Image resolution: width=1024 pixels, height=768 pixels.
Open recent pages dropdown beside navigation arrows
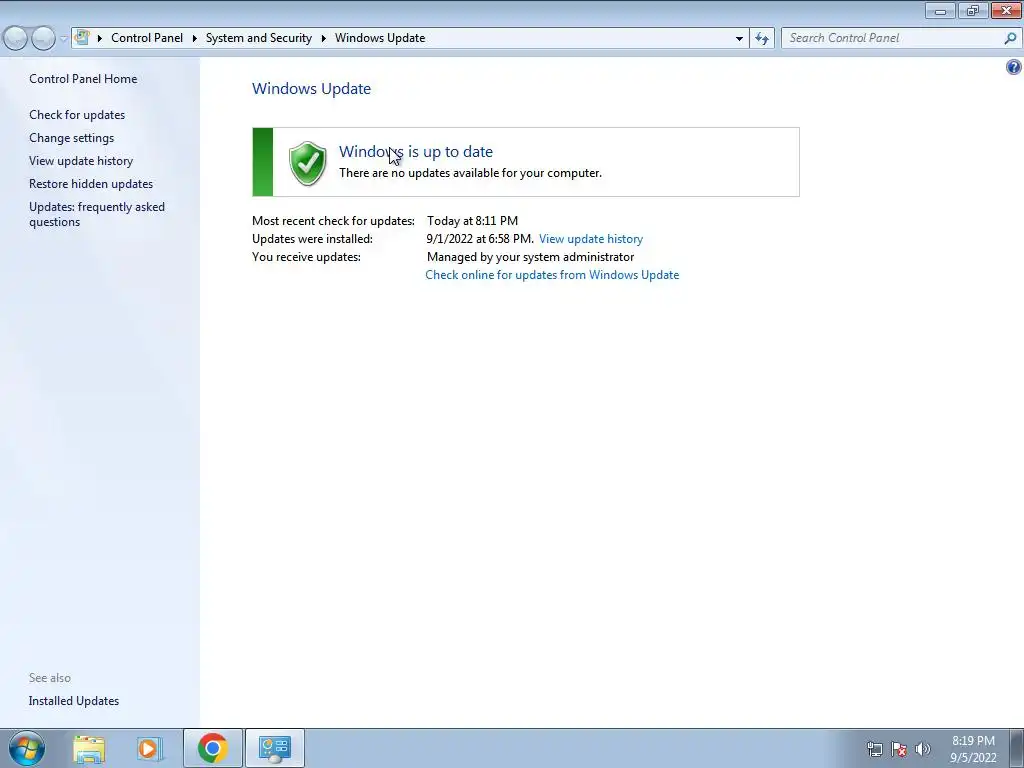[63, 39]
